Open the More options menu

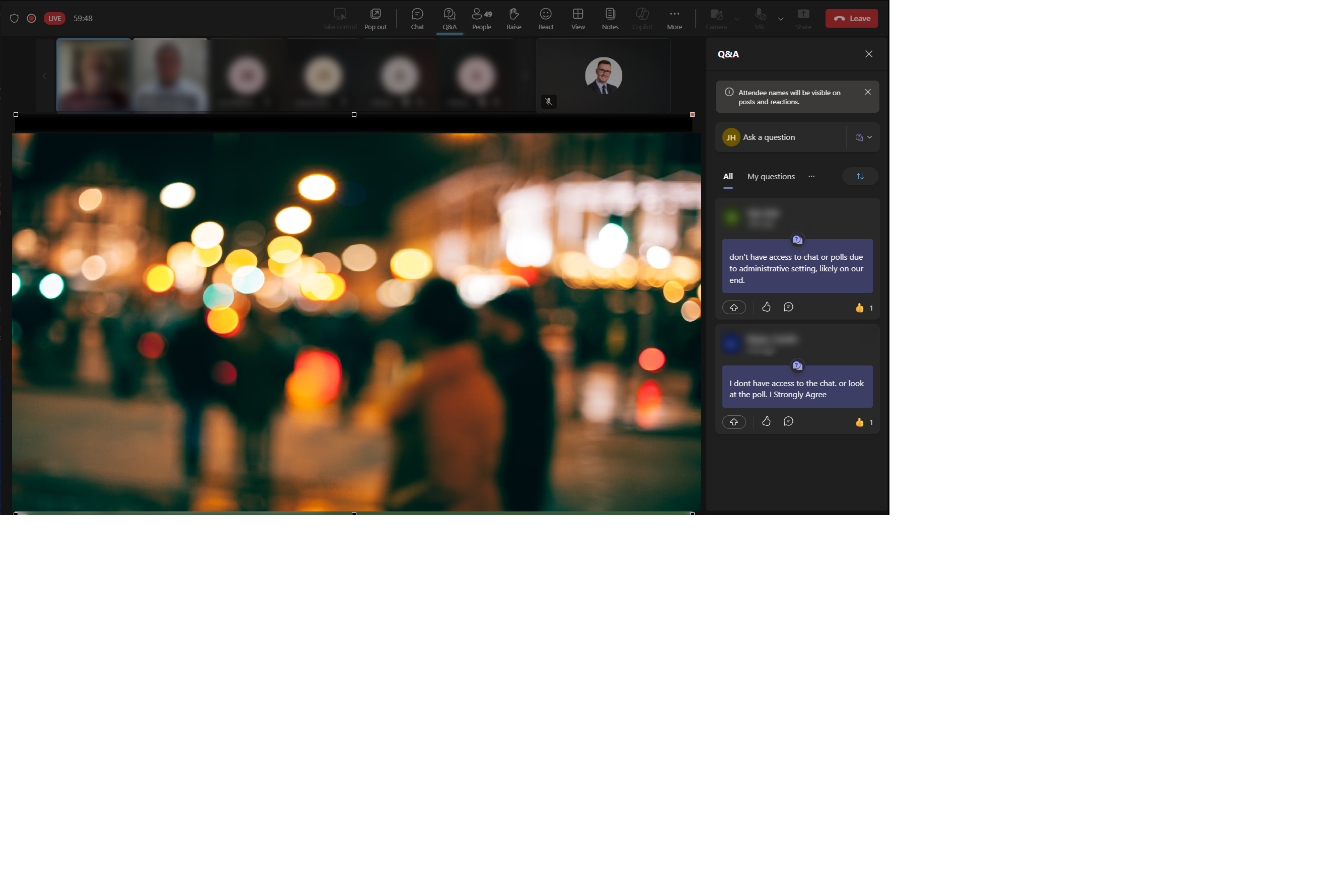[x=675, y=18]
